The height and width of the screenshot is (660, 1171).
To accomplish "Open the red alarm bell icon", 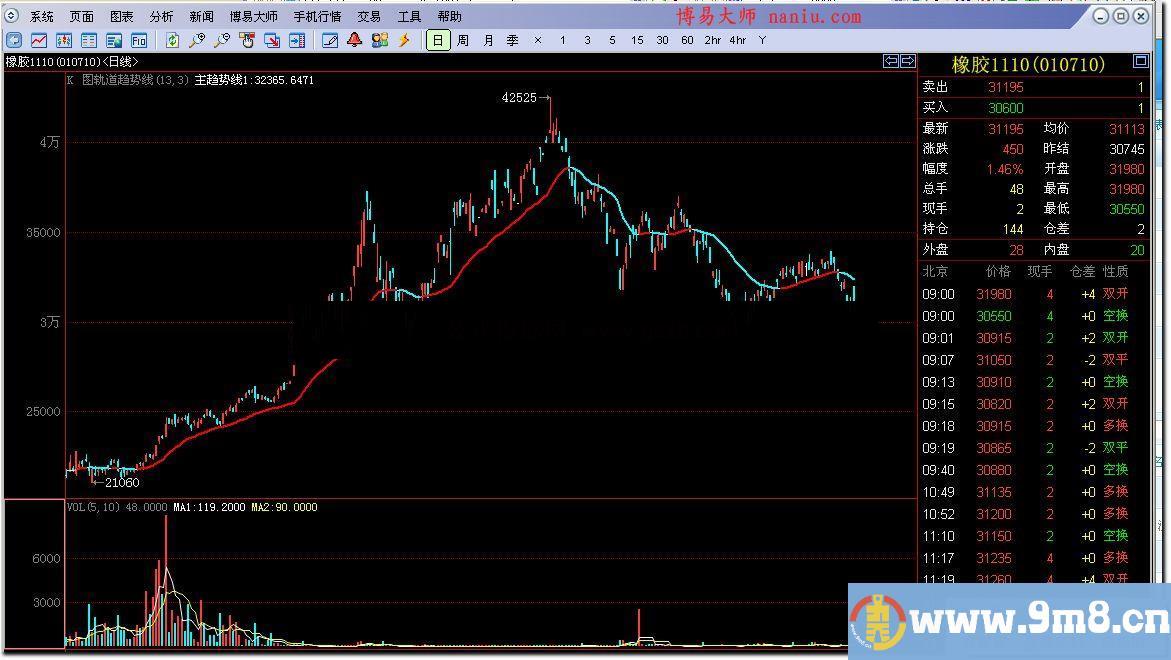I will coord(354,40).
